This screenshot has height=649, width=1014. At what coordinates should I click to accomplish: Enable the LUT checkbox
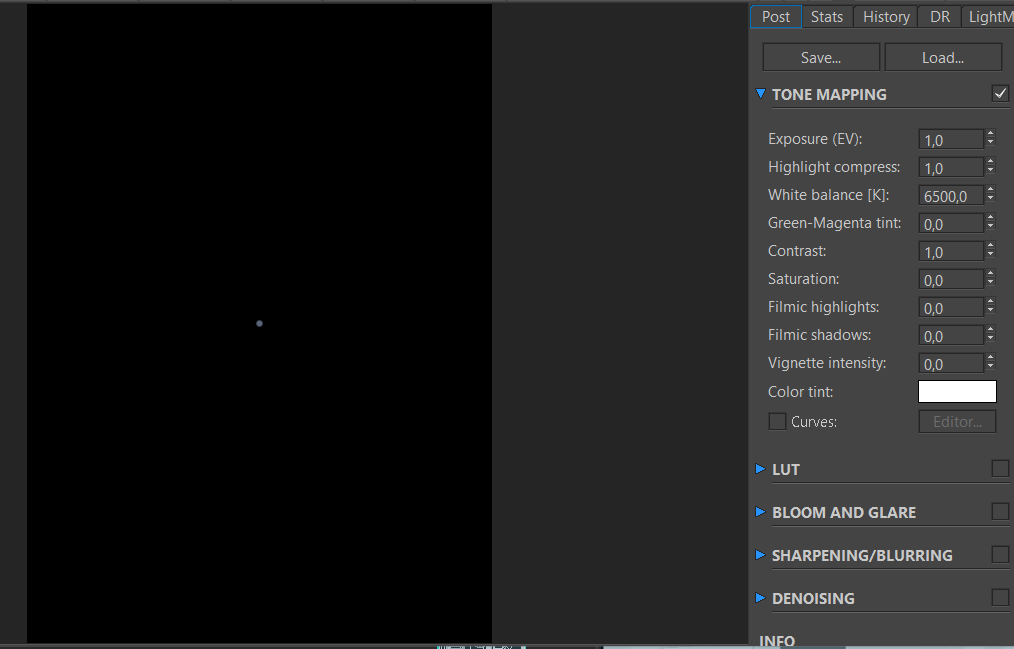click(1000, 468)
